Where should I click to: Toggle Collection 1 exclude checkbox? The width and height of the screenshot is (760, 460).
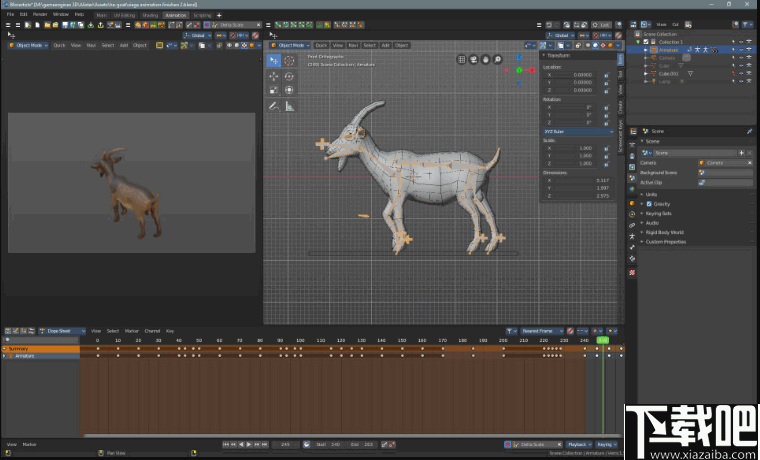click(646, 42)
